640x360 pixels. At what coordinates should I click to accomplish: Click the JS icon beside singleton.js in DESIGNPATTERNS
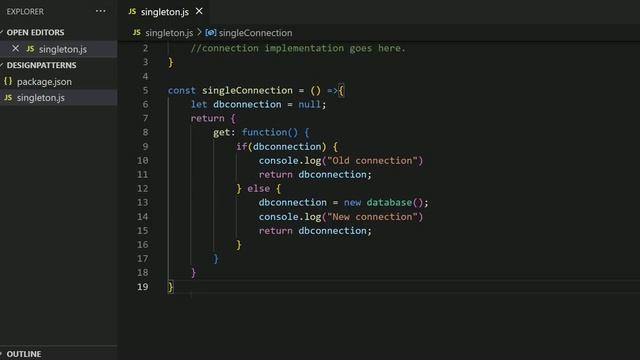coord(8,98)
